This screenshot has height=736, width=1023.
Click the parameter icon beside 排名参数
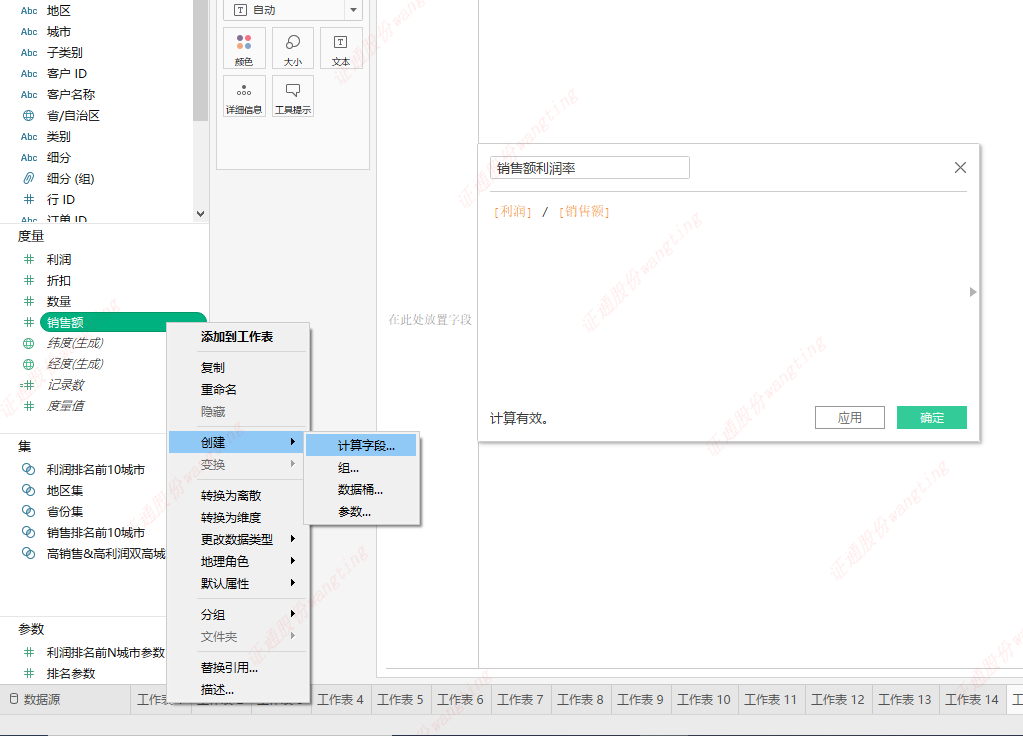(29, 673)
